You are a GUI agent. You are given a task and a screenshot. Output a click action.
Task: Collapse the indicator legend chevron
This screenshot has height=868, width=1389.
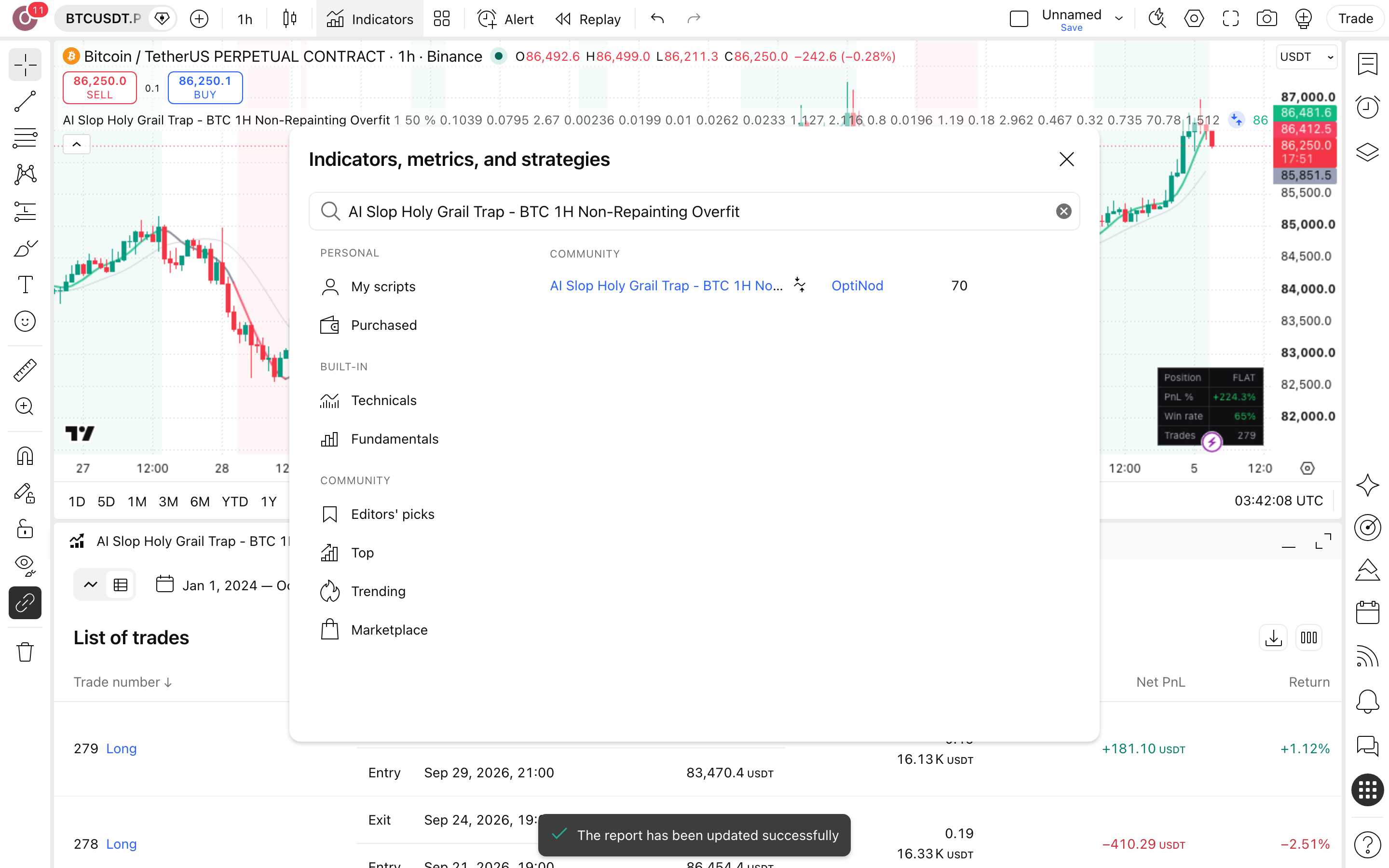click(76, 144)
